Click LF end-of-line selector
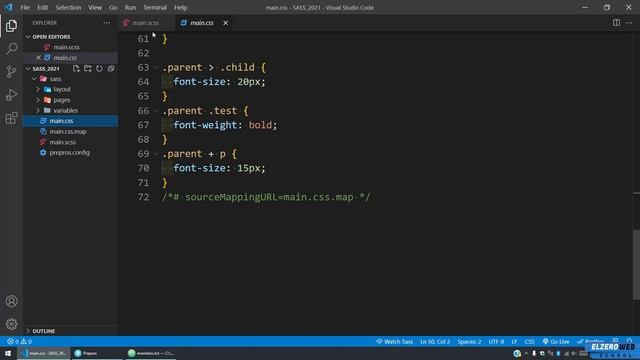This screenshot has width=640, height=360. (x=514, y=342)
